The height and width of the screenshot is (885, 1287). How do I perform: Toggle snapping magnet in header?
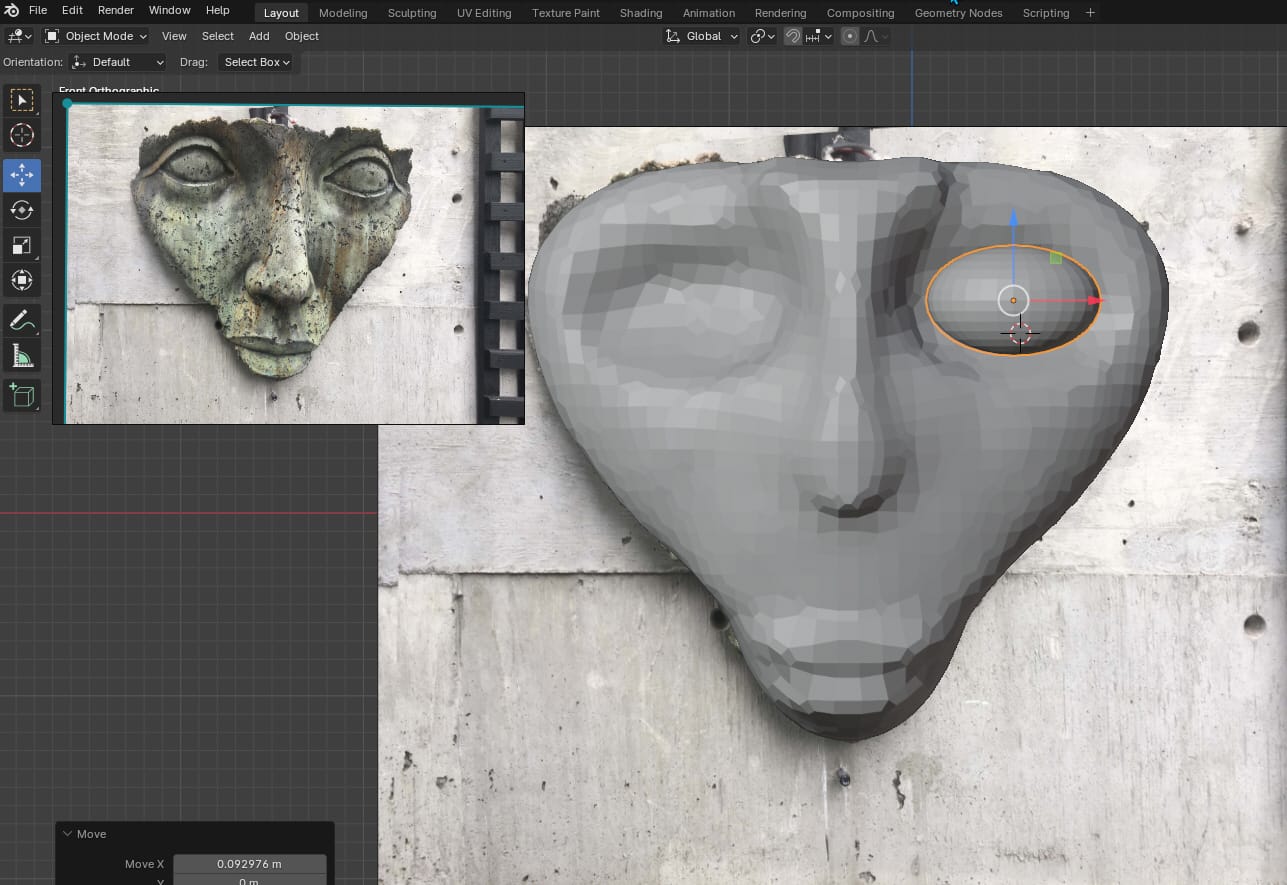(x=792, y=36)
